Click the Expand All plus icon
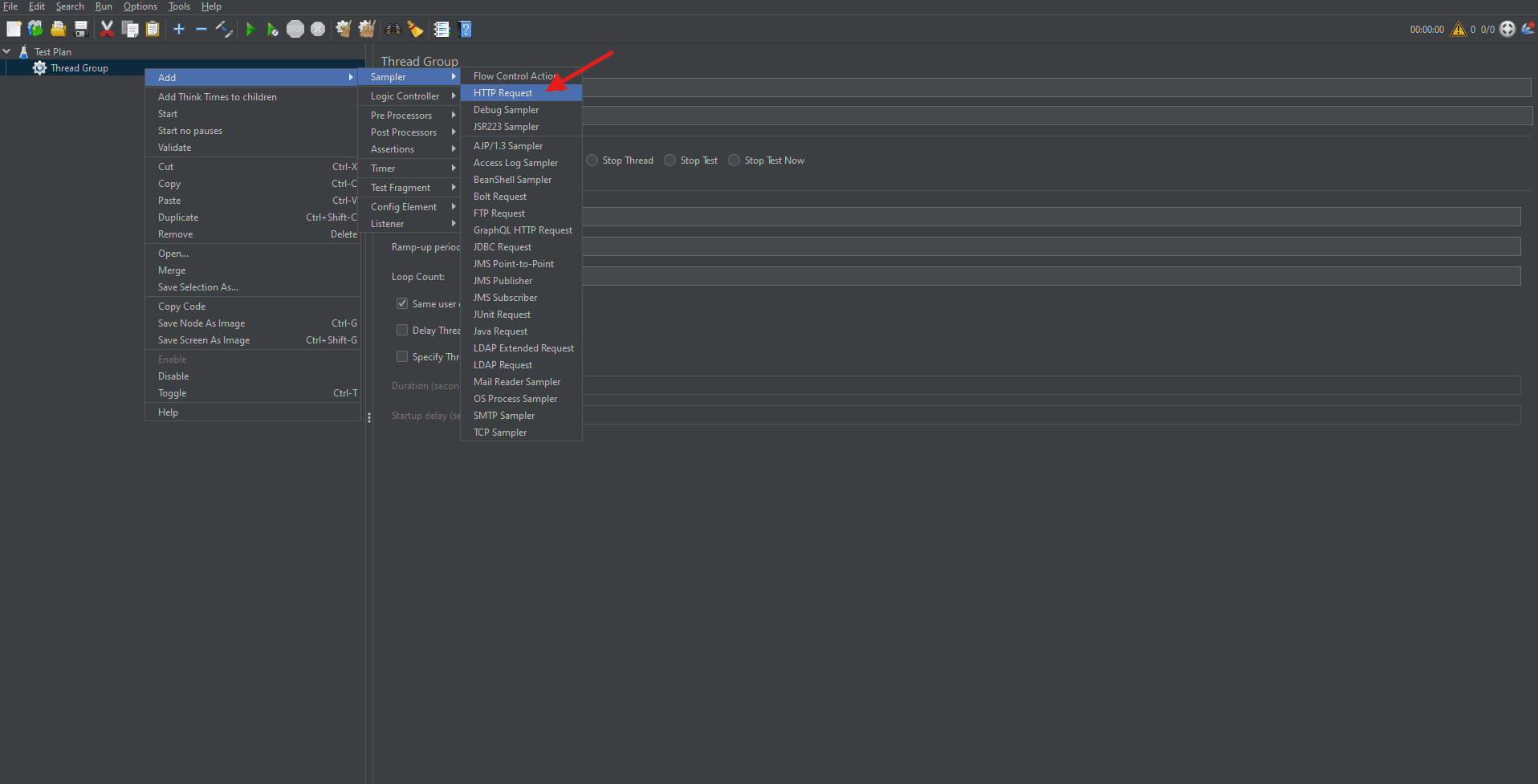This screenshot has height=784, width=1538. click(178, 29)
